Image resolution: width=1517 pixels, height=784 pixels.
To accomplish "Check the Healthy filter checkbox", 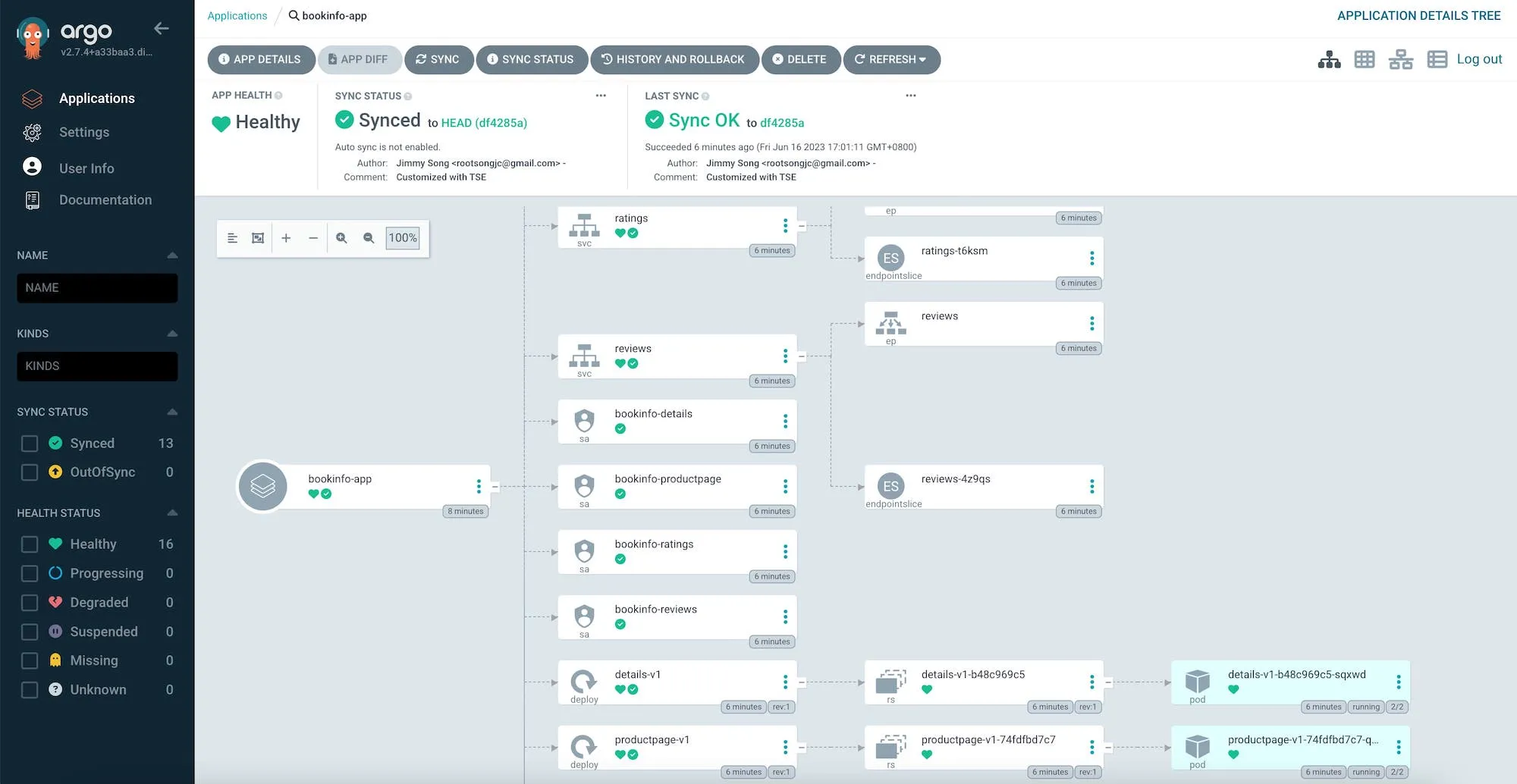I will [x=30, y=544].
